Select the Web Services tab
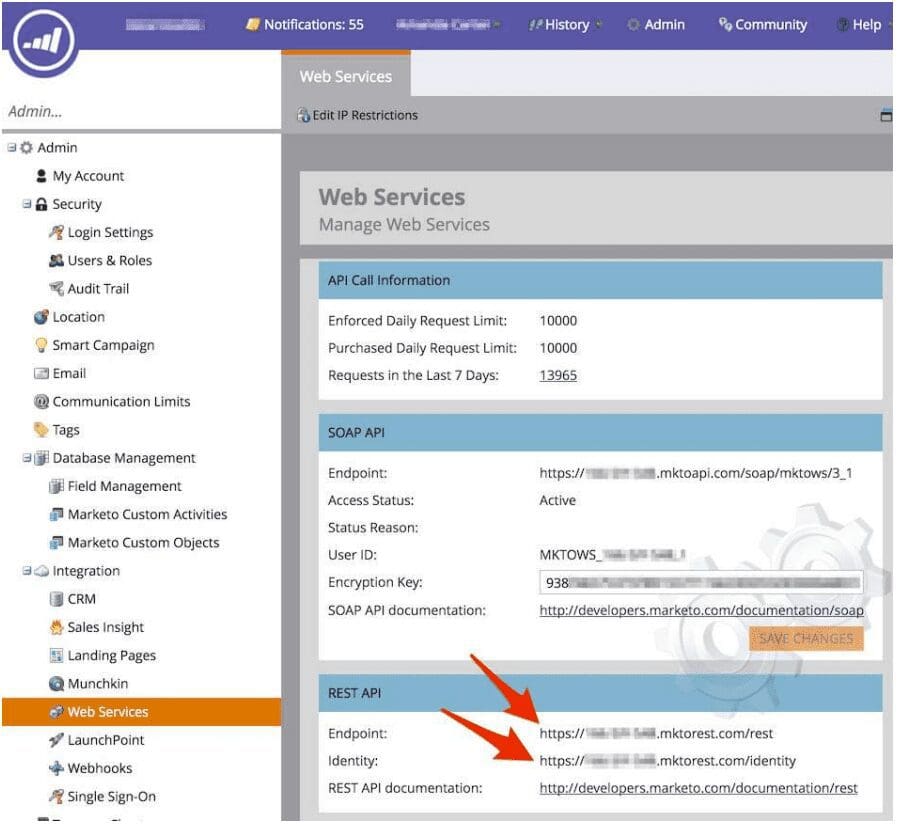The height and width of the screenshot is (828, 900). 346,76
